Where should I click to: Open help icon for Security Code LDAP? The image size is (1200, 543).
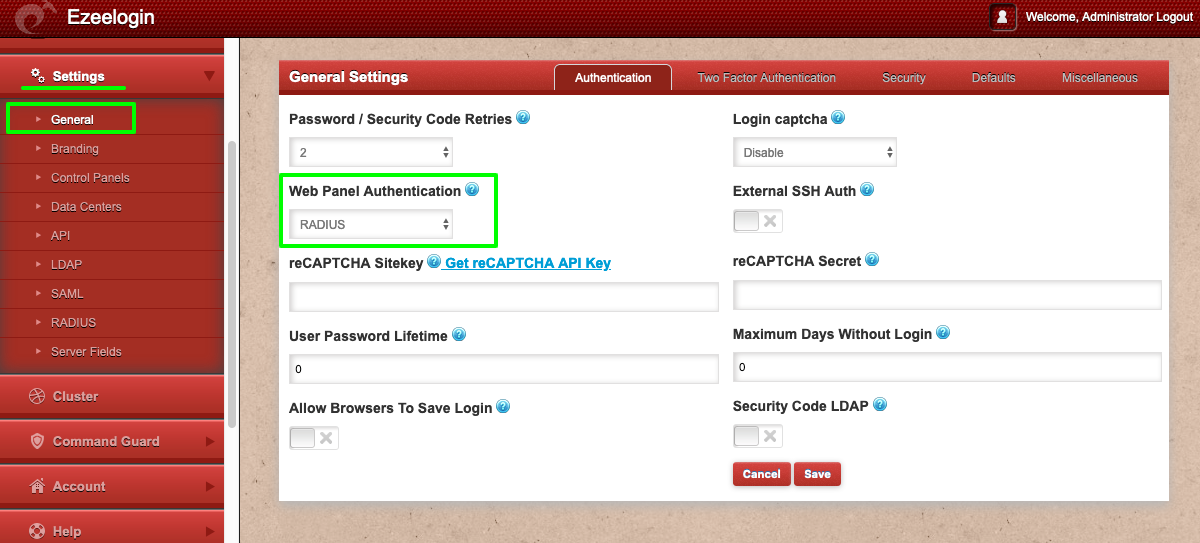point(879,405)
